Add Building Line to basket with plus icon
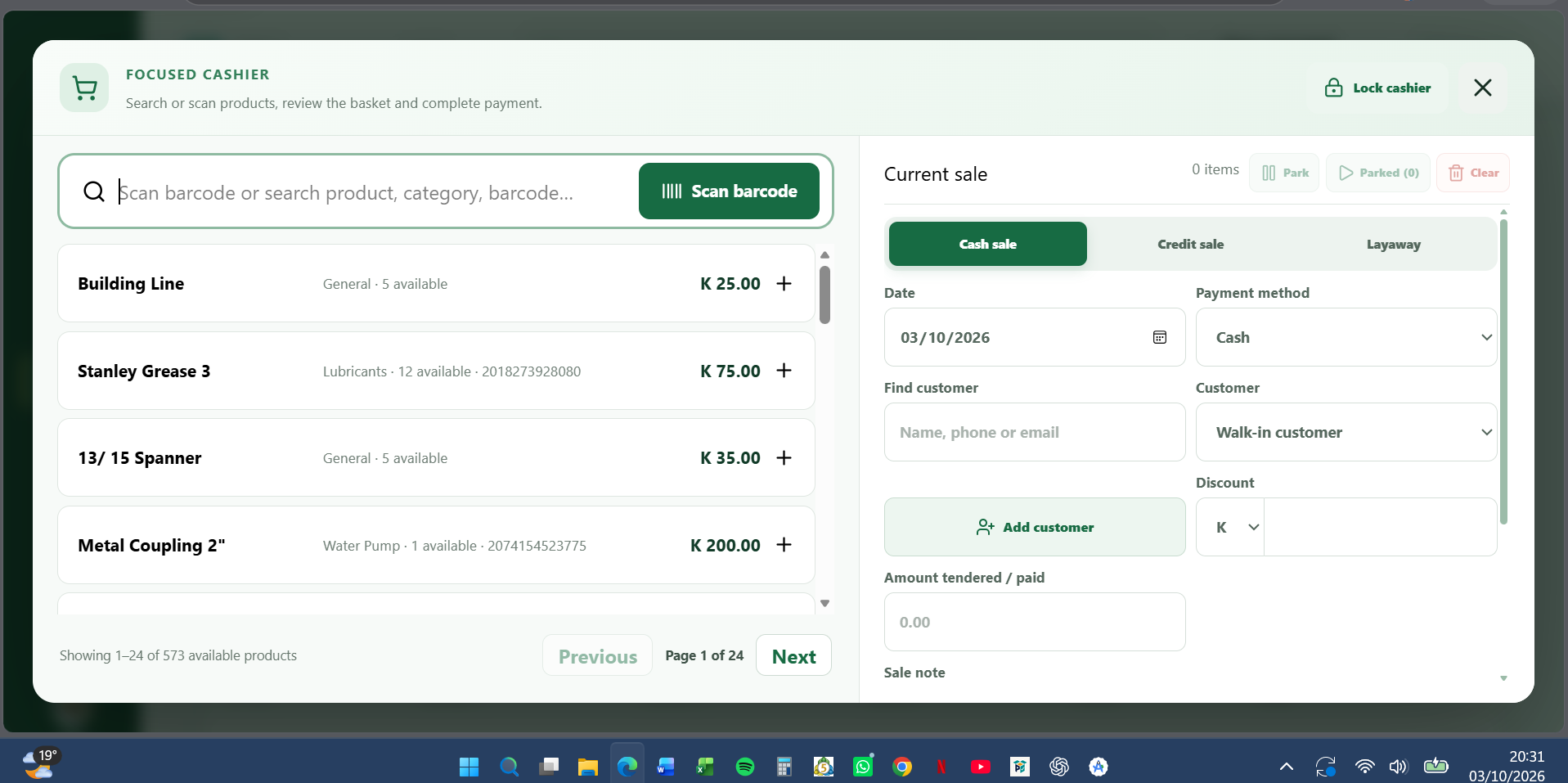Image resolution: width=1568 pixels, height=783 pixels. 784,283
